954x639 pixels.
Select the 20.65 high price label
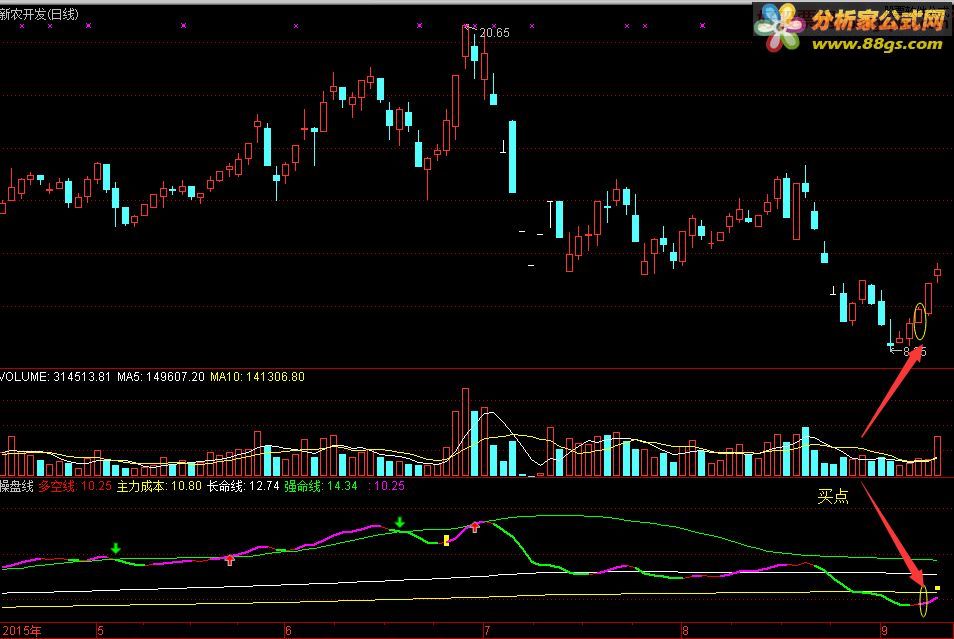494,33
